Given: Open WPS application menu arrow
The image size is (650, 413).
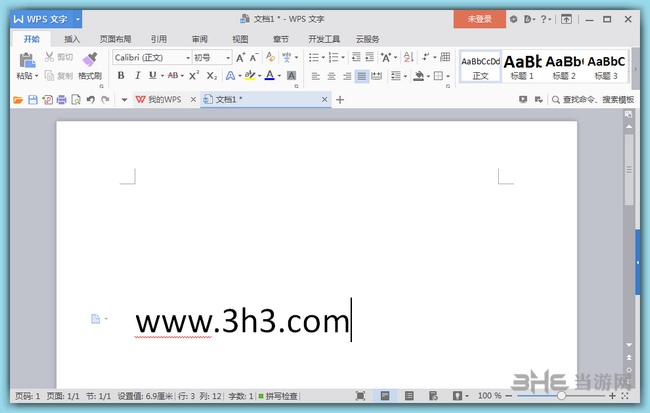Looking at the screenshot, I should click(78, 19).
